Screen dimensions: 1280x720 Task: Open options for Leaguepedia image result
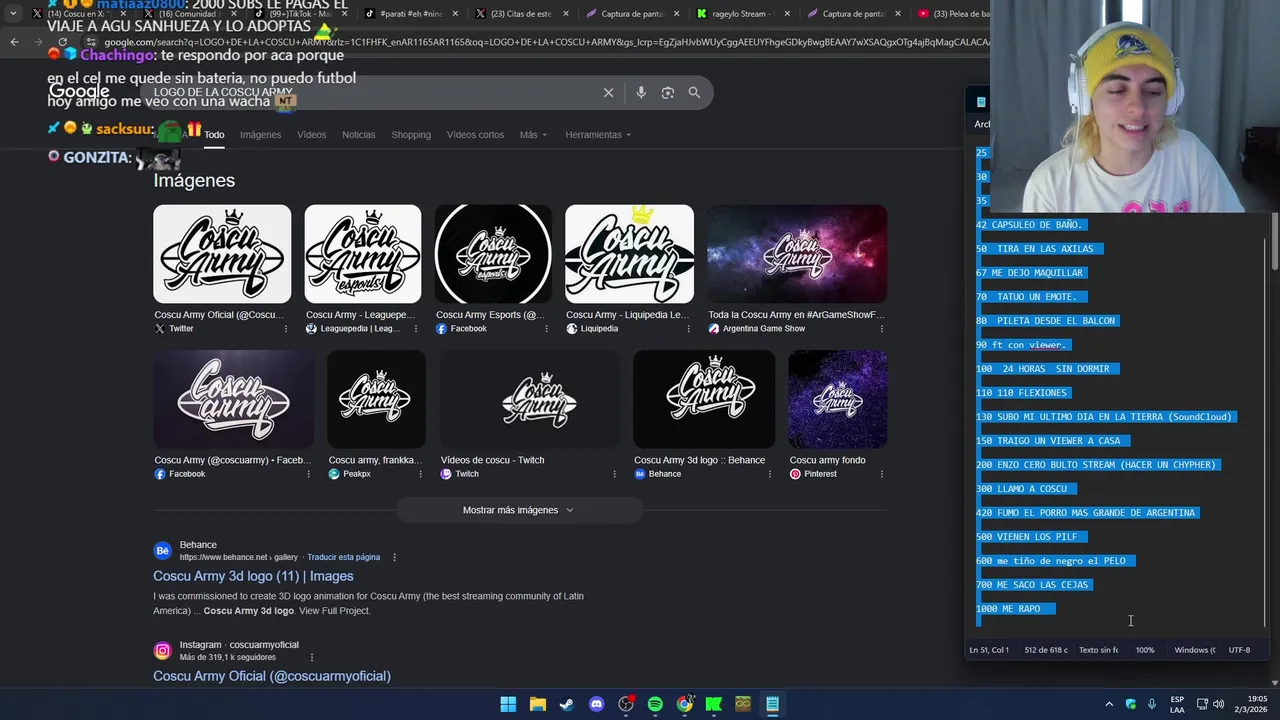[x=415, y=329]
